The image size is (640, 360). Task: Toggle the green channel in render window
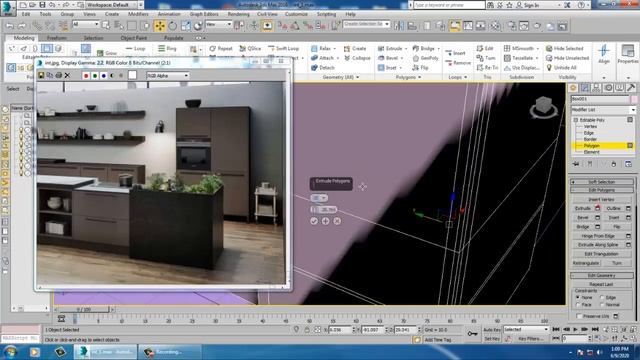(x=95, y=76)
